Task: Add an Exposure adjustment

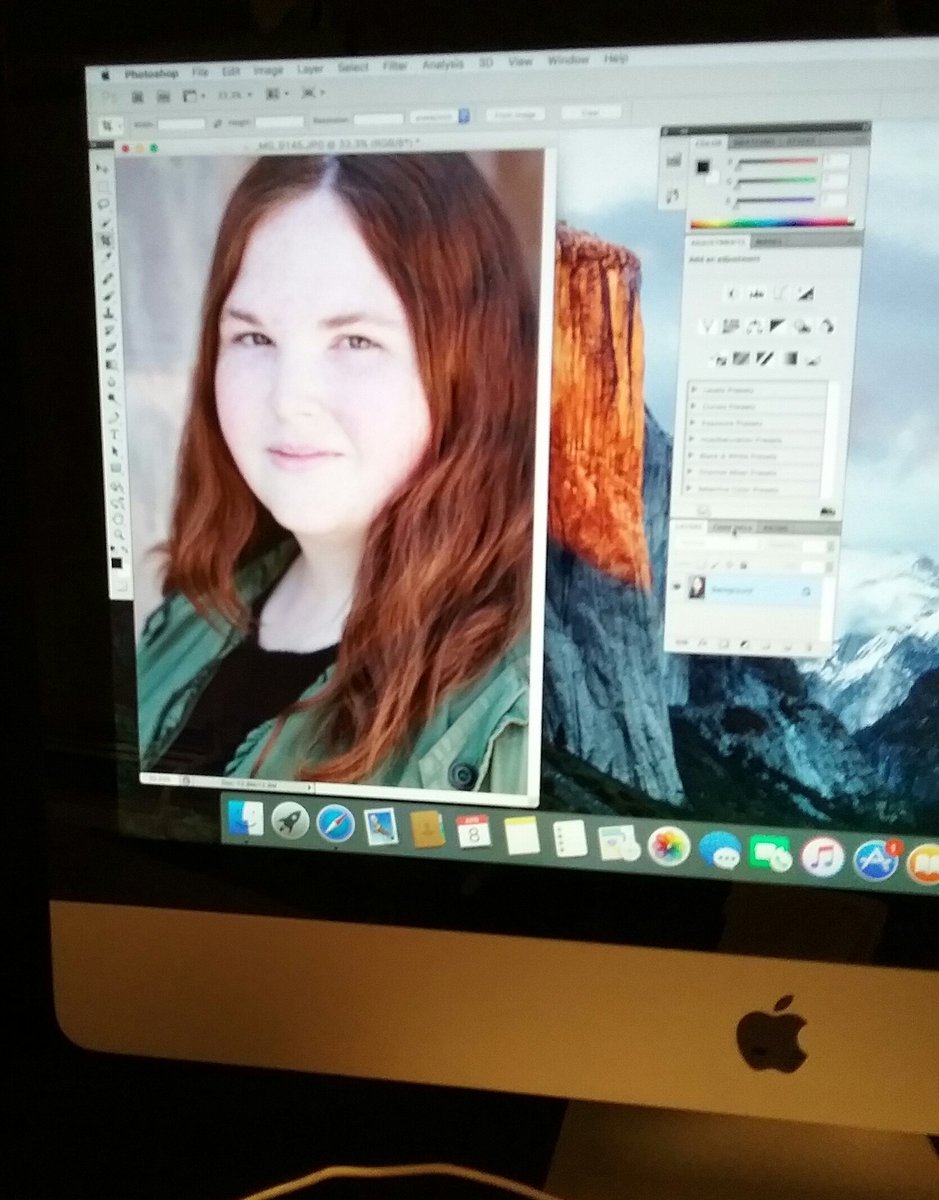Action: click(x=805, y=293)
